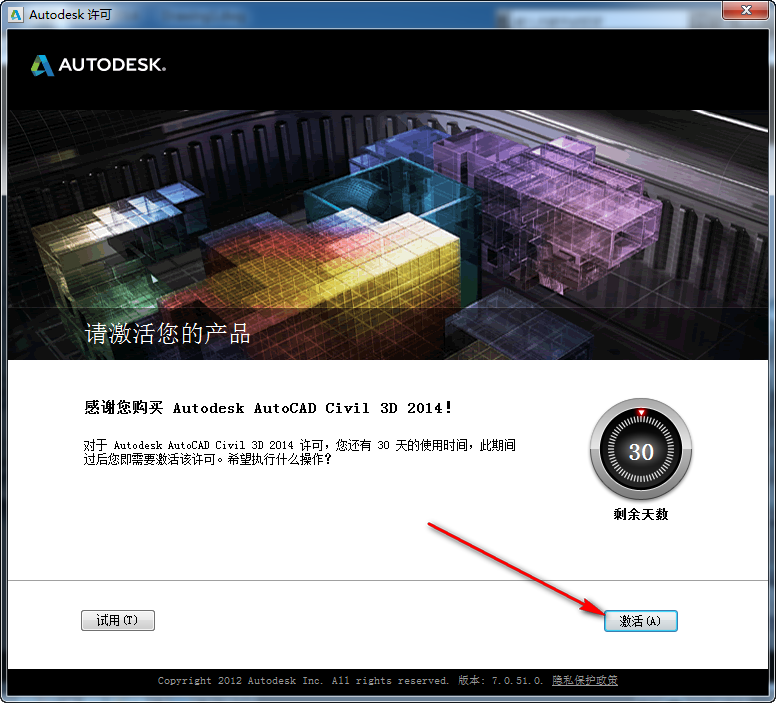Click the Copyright 2012 Autodesk Inc. text
Screen dimensions: 776x703
pyautogui.click(x=240, y=681)
